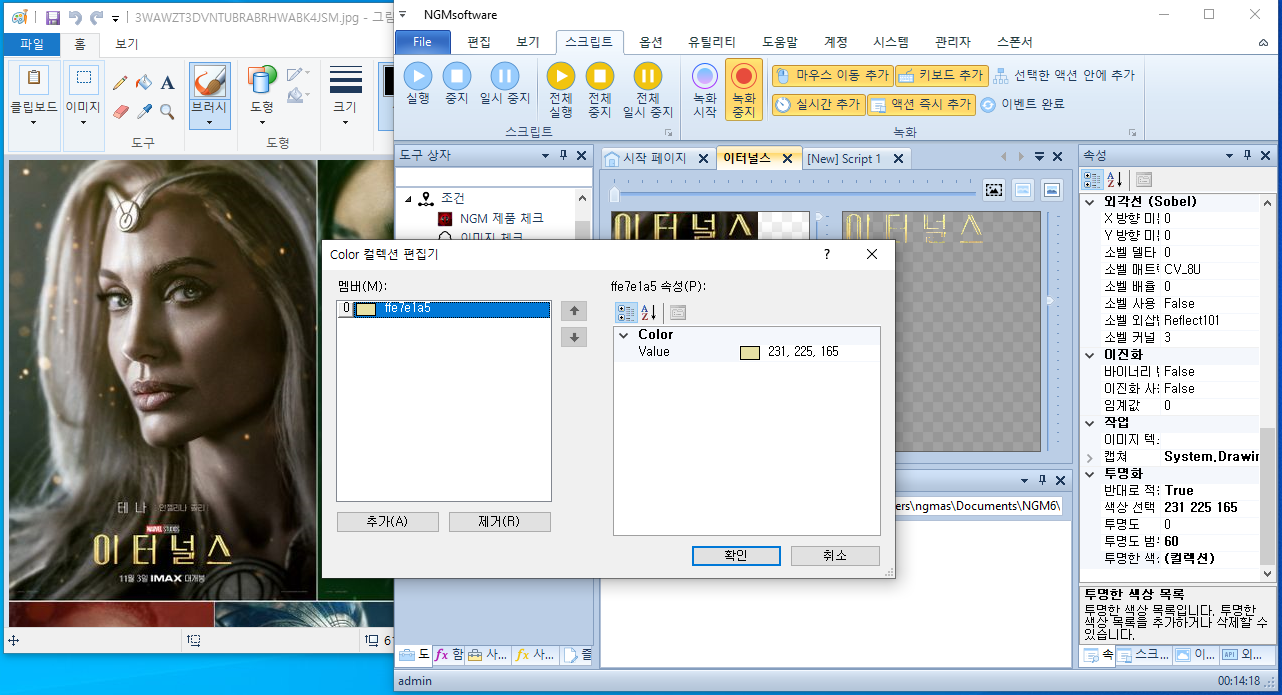Viewport: 1282px width, 695px height.
Task: Click the 액션 즉시 추가 toggle button
Action: [921, 104]
